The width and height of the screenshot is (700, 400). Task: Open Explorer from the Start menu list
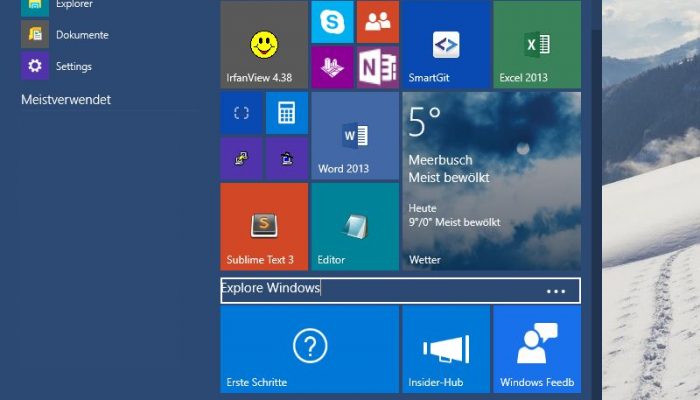[74, 4]
